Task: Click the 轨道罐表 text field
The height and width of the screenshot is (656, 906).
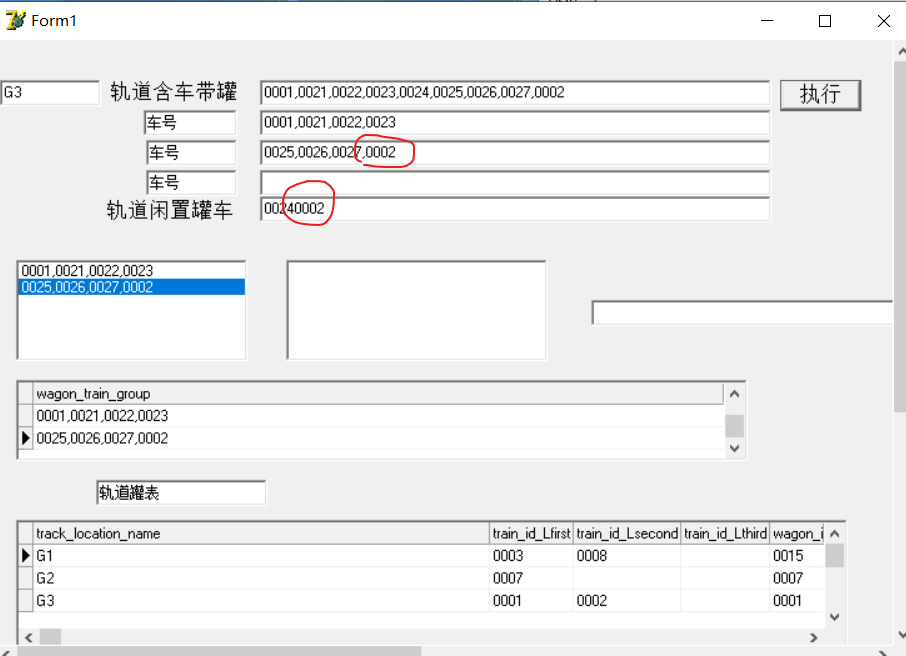Action: (x=181, y=492)
